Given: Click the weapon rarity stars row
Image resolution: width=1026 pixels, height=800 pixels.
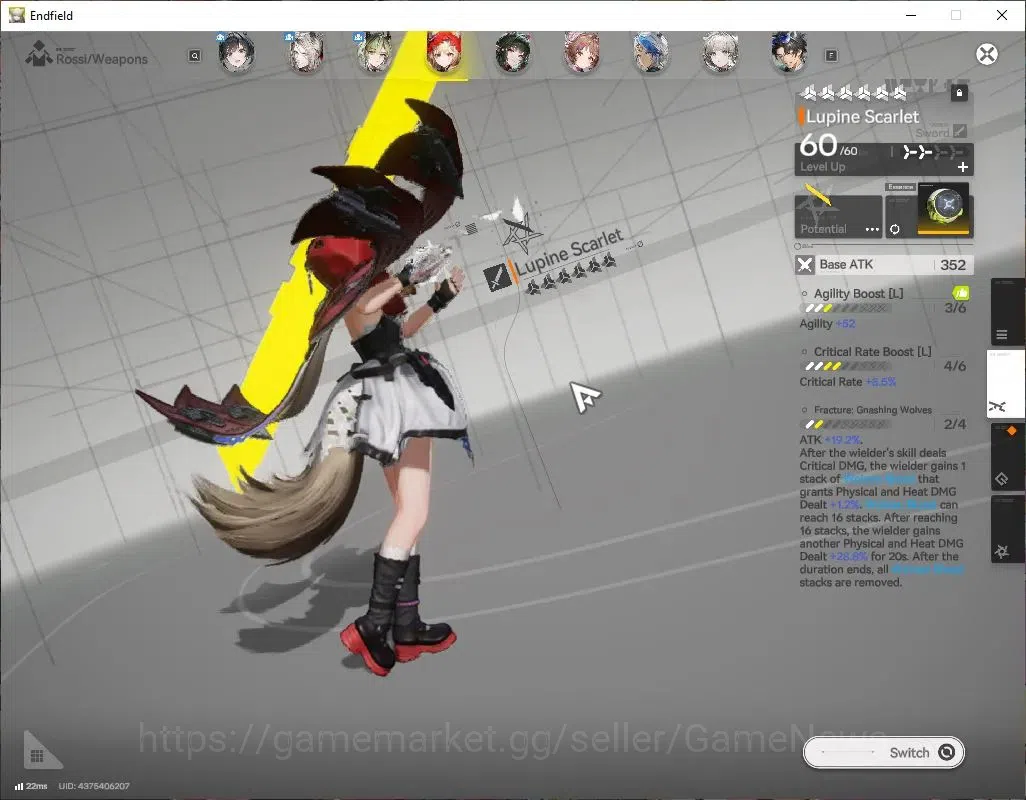Looking at the screenshot, I should click(x=853, y=94).
